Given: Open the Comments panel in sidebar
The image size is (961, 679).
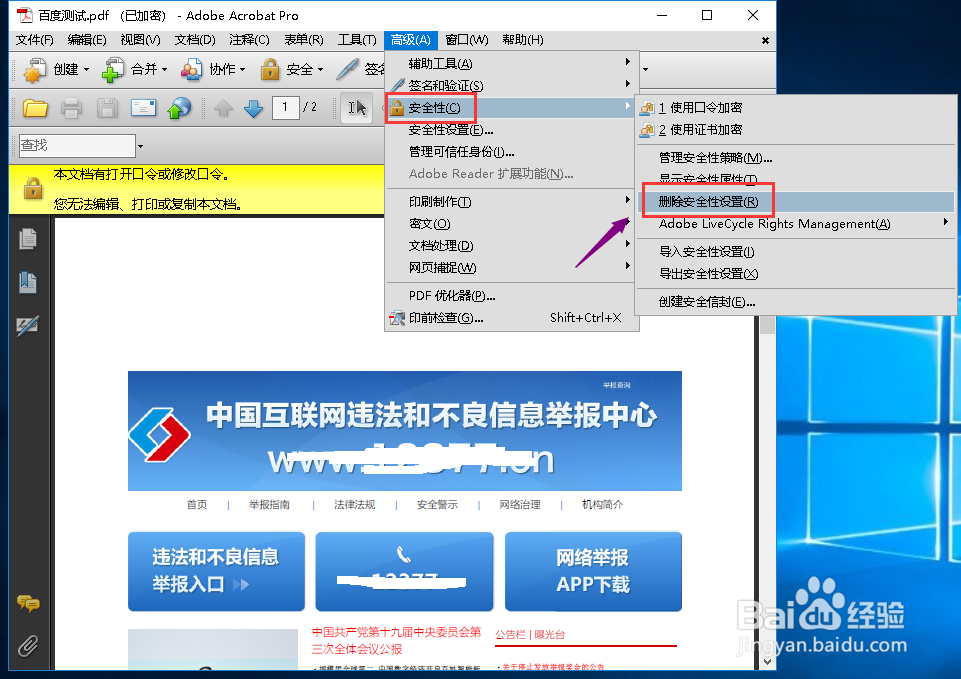Looking at the screenshot, I should [x=28, y=604].
